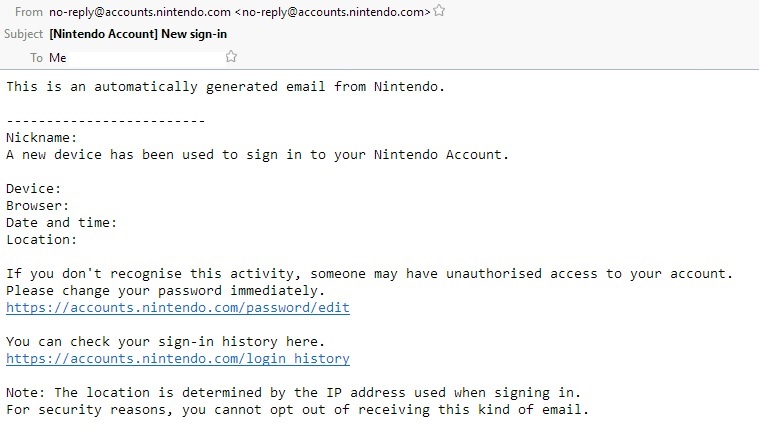Viewport: 759px width, 440px height.
Task: Click the 'Note: The location is determined' line
Action: pos(293,393)
